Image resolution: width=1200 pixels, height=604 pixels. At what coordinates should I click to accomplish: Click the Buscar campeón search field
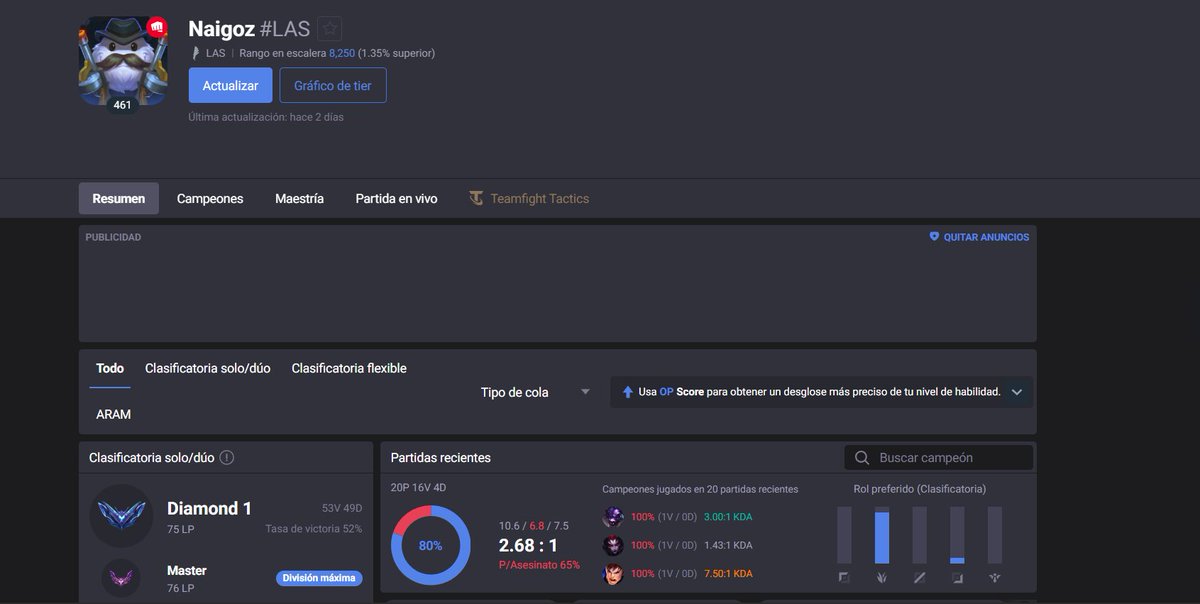pos(938,458)
